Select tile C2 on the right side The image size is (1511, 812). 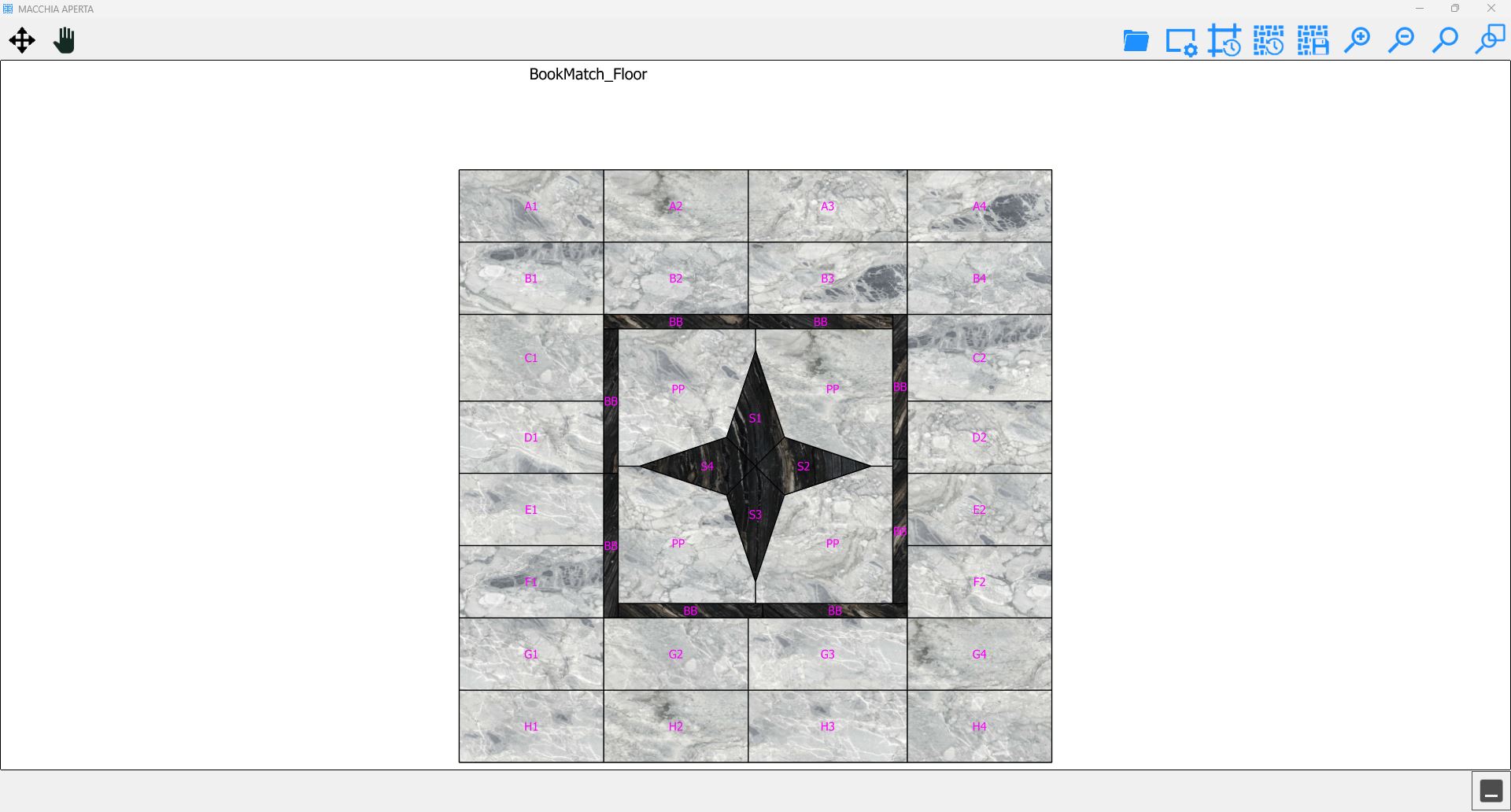click(979, 358)
